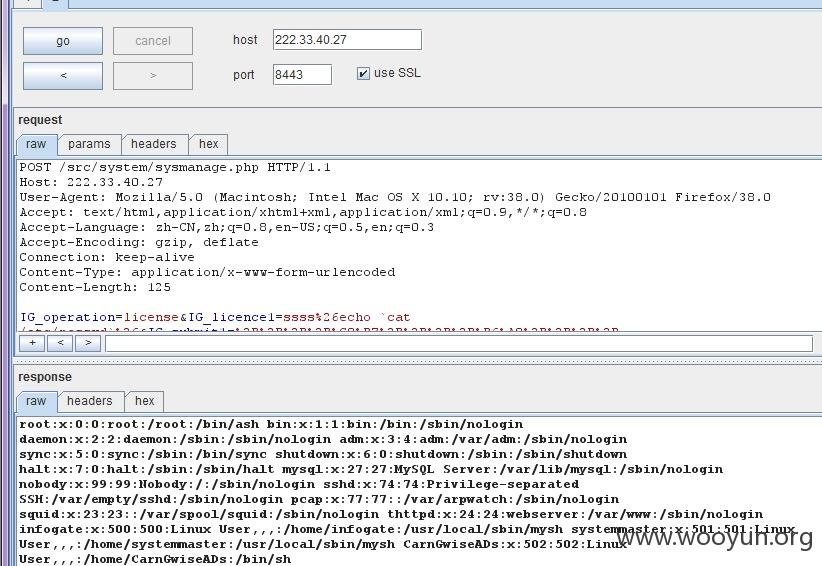Image resolution: width=822 pixels, height=566 pixels.
Task: Click next match > button in search bar
Action: click(88, 343)
